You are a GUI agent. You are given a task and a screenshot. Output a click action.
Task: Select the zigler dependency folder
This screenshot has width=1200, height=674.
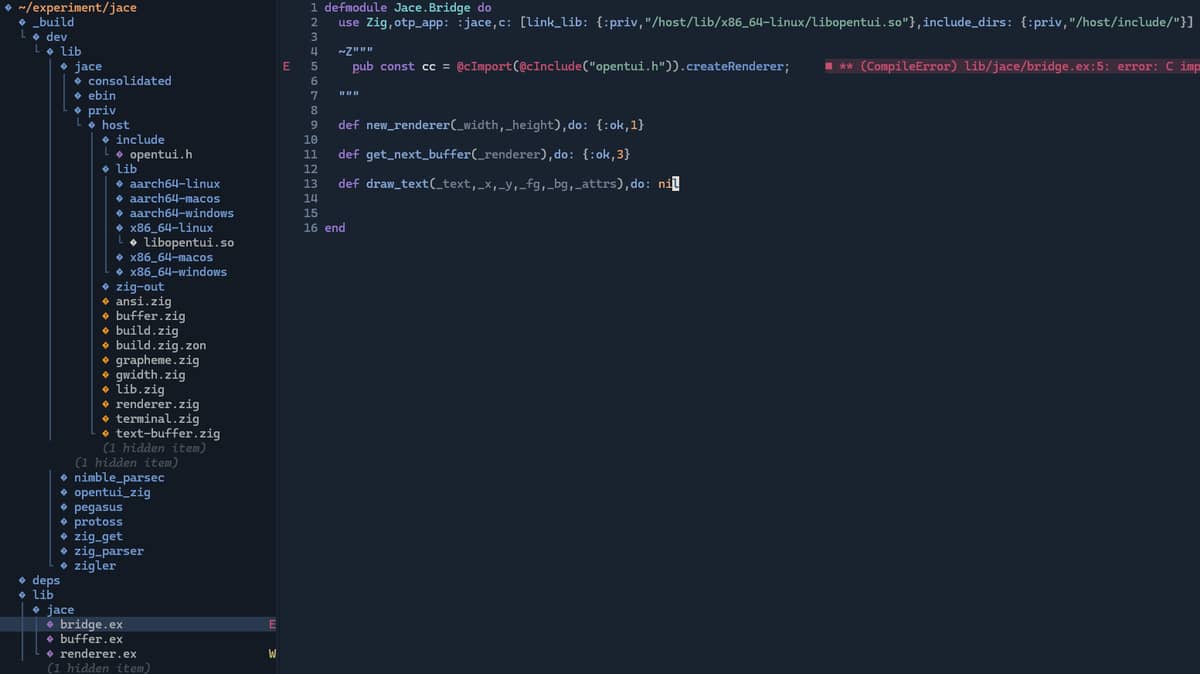[94, 566]
